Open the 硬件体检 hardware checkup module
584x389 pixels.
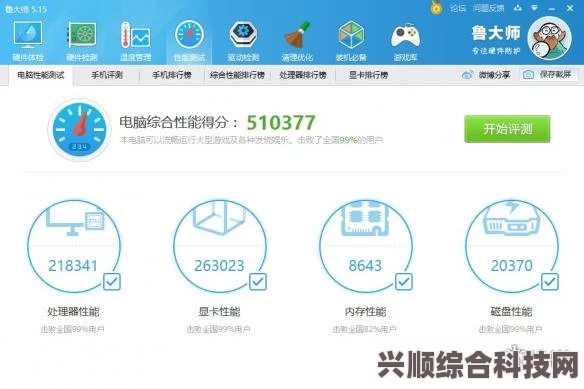pyautogui.click(x=28, y=41)
